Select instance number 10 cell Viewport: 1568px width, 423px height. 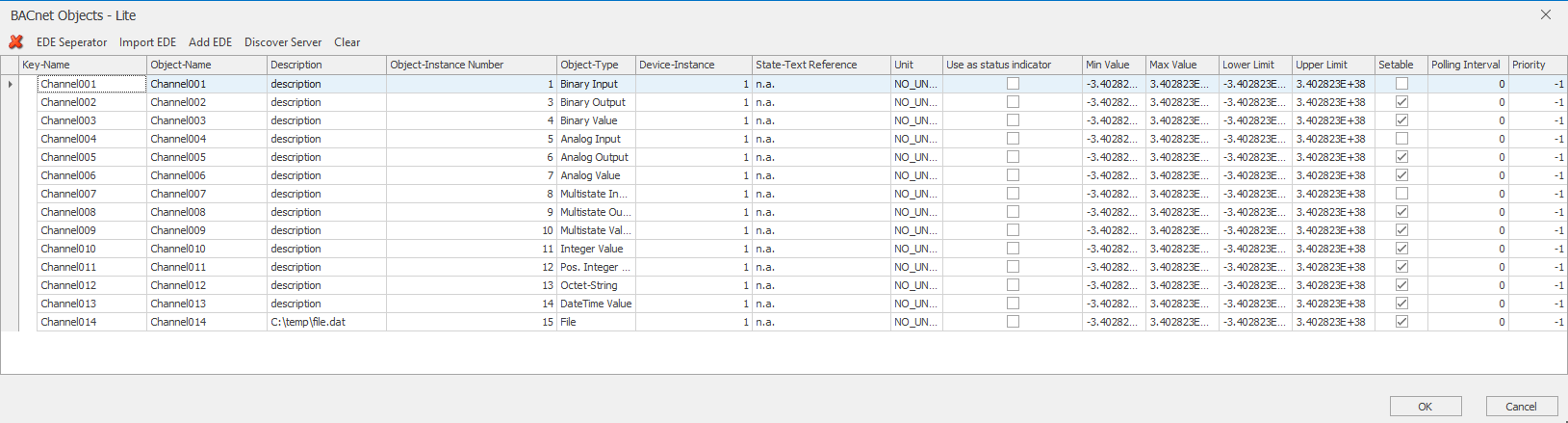(472, 230)
